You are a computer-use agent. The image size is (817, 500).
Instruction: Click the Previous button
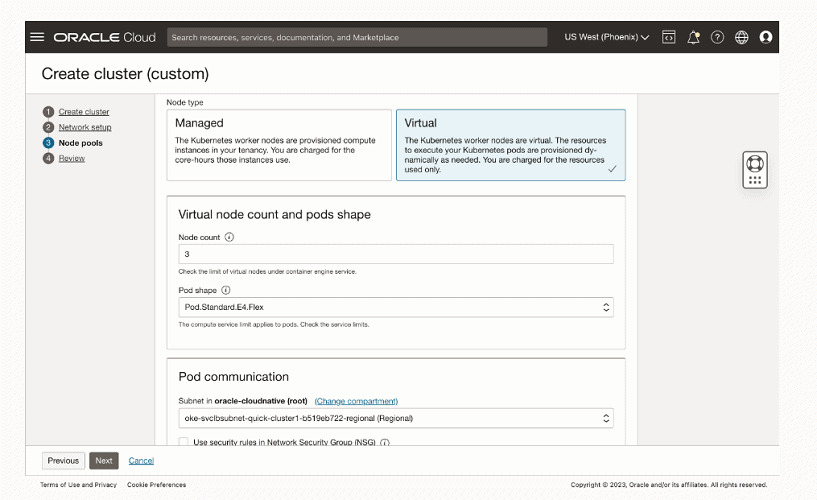(63, 460)
